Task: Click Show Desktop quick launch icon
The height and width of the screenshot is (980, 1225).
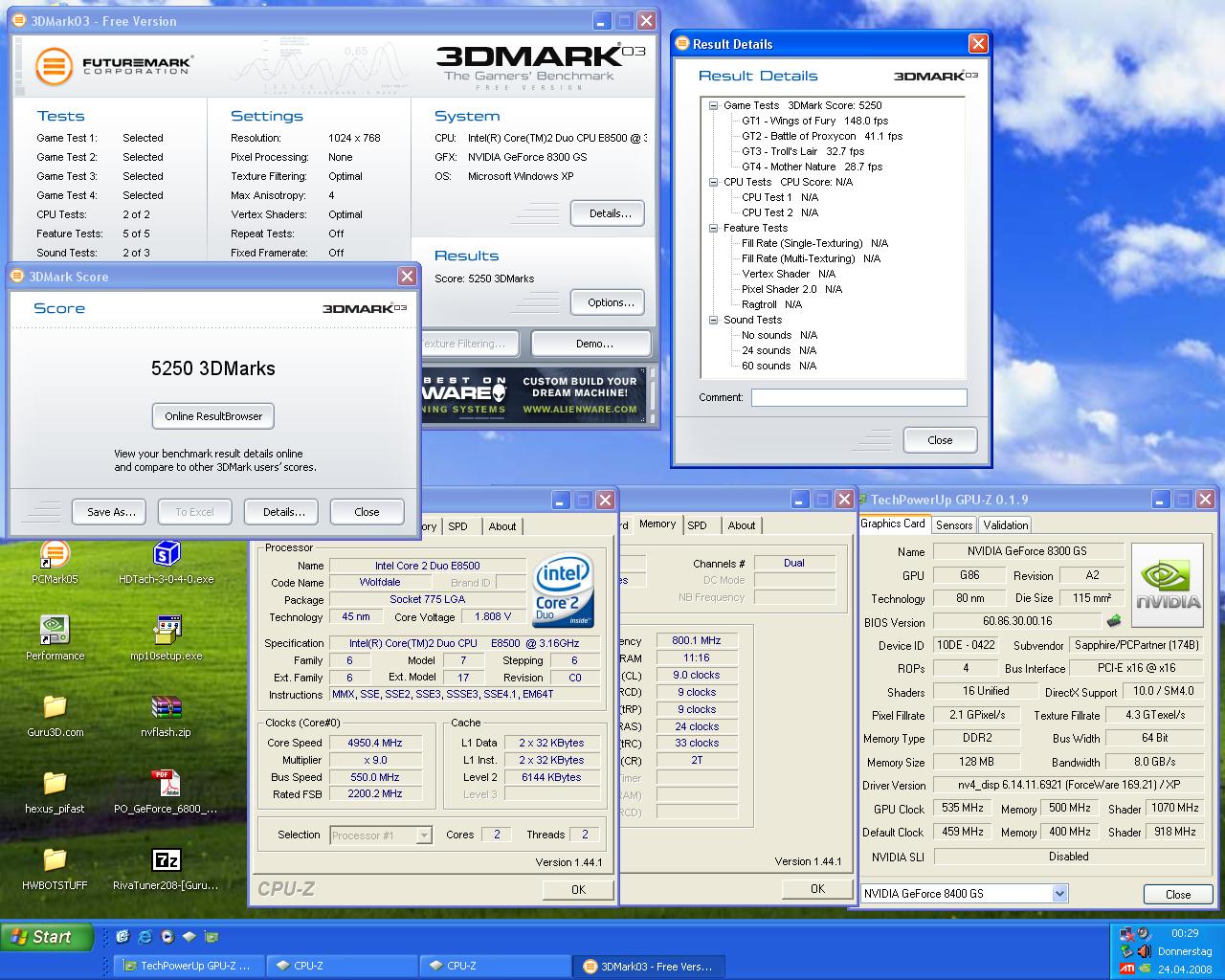Action: pos(122,937)
